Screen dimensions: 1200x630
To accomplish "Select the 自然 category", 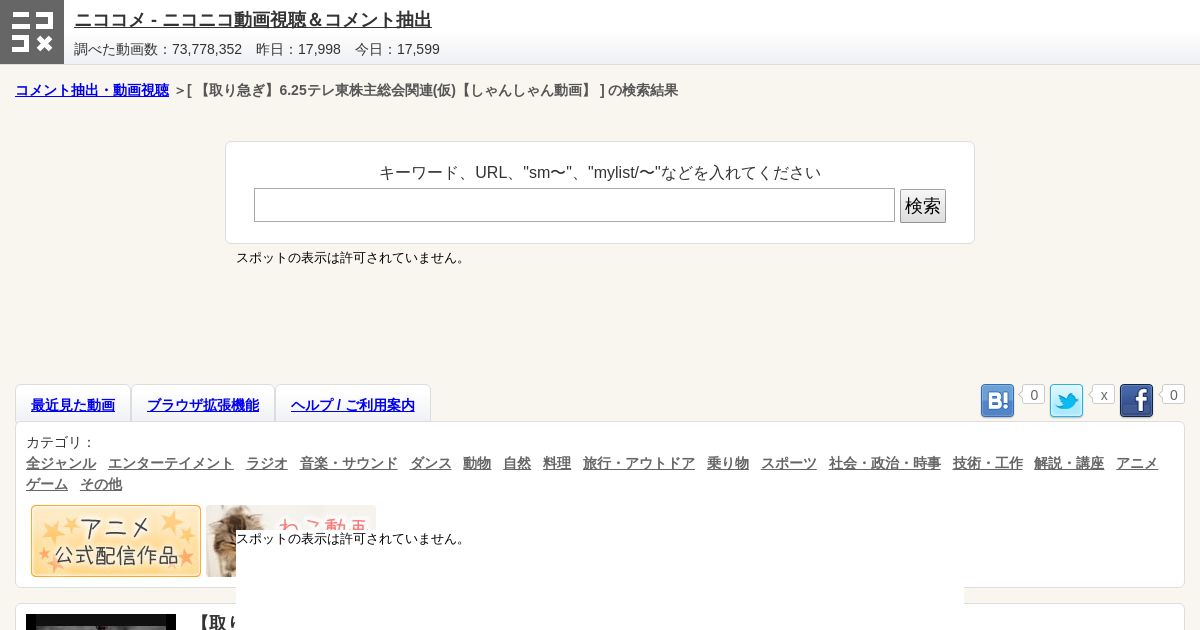I will pyautogui.click(x=517, y=463).
